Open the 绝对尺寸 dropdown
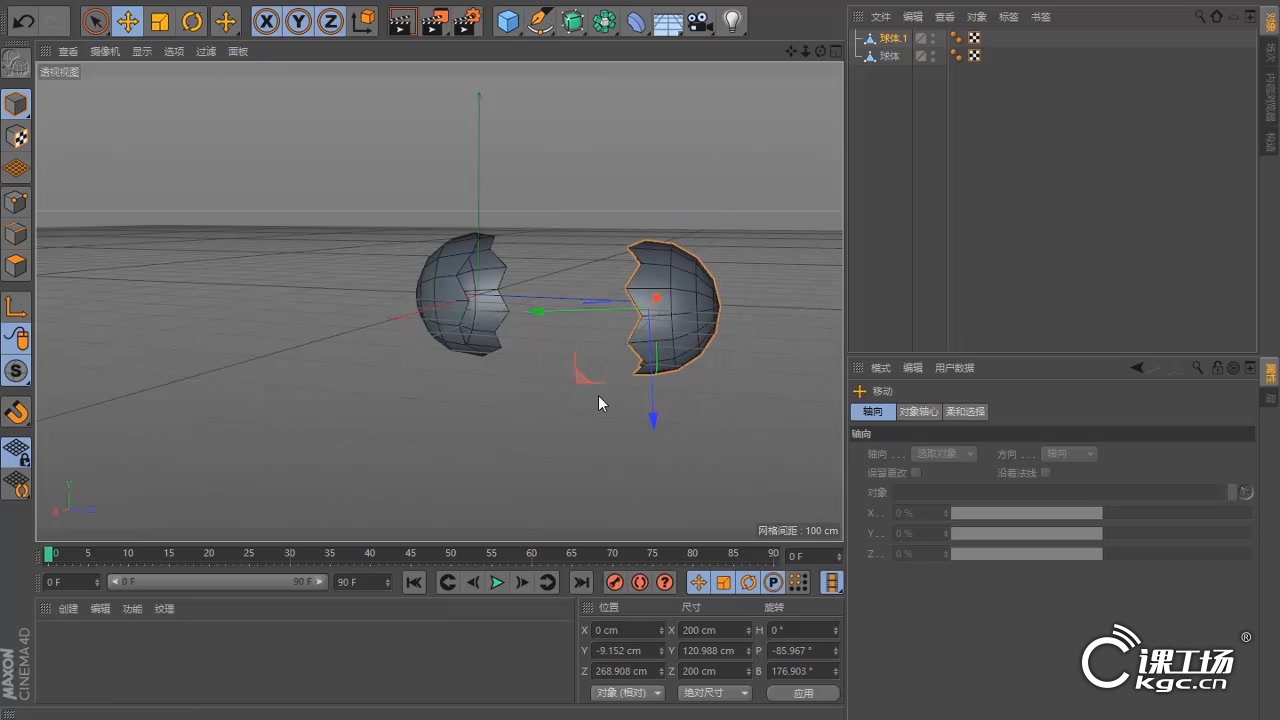The height and width of the screenshot is (720, 1280). pyautogui.click(x=714, y=692)
